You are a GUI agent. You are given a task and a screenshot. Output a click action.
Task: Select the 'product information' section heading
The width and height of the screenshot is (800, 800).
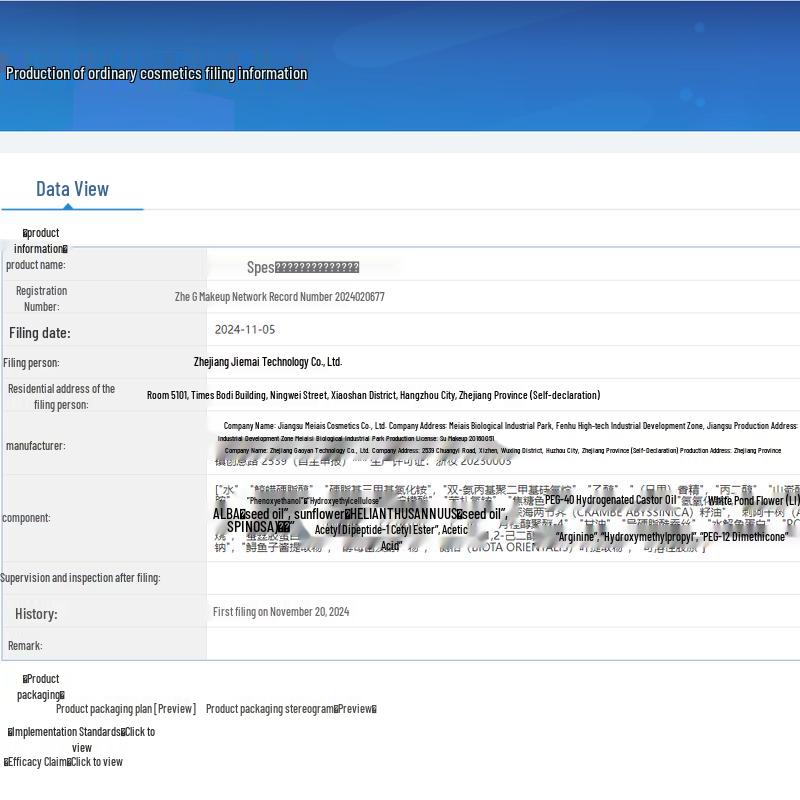click(41, 241)
